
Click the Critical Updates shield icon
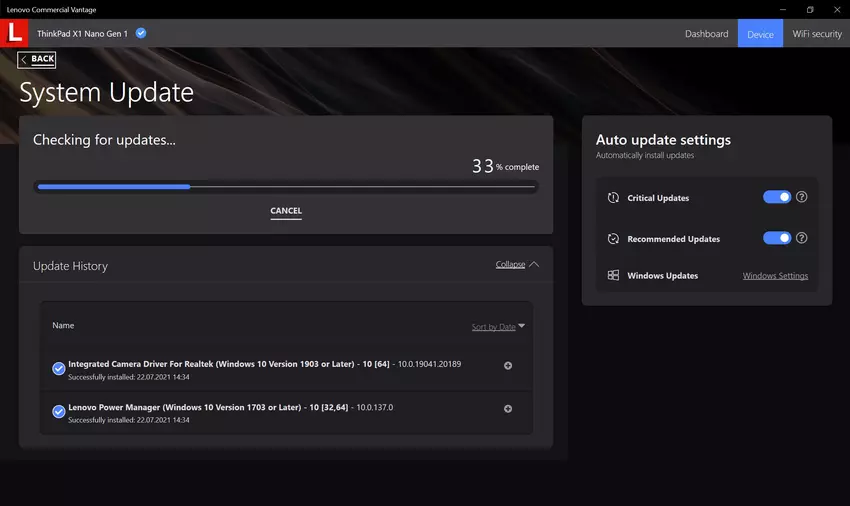tap(613, 198)
